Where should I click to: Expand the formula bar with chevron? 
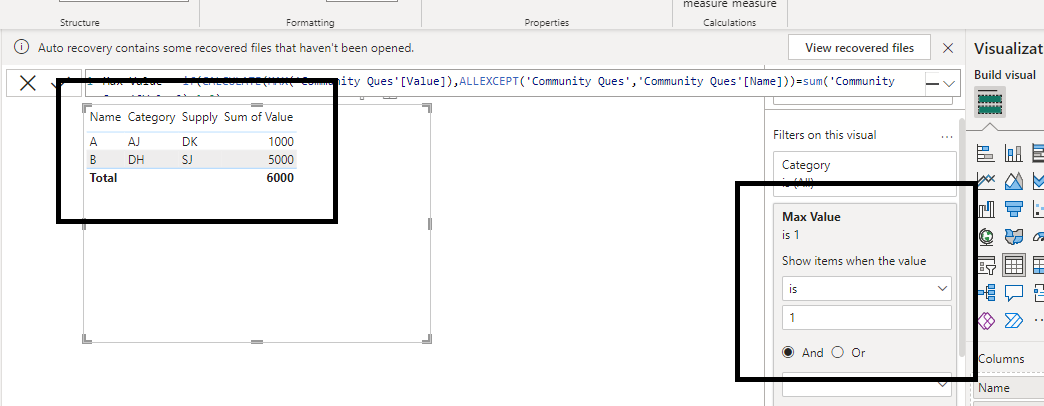pos(949,84)
